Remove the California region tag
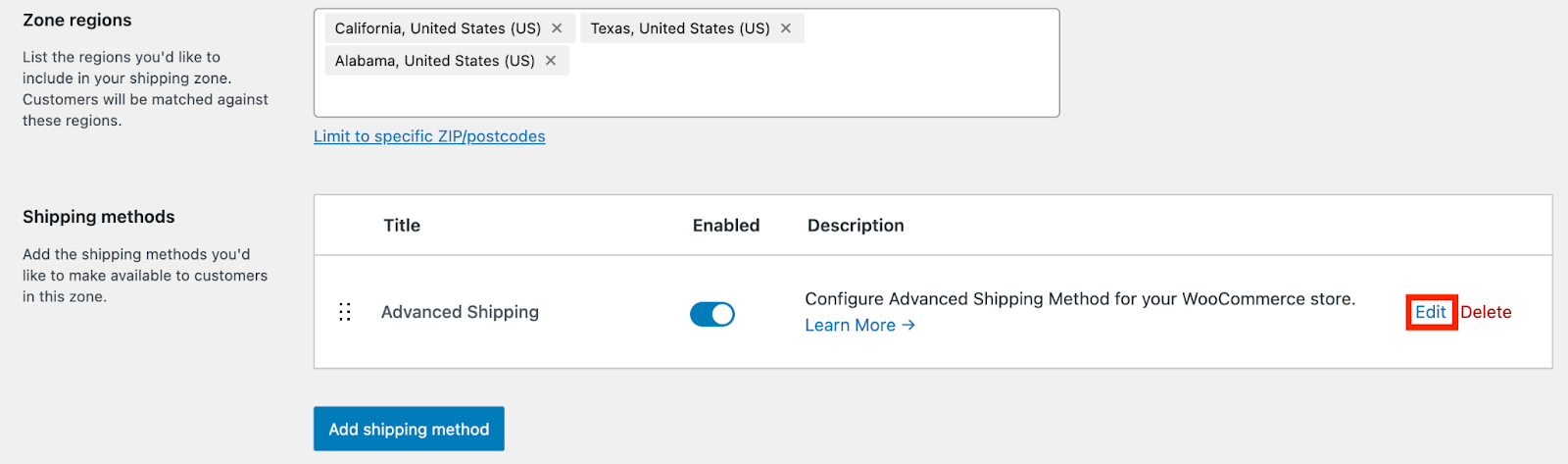The width and height of the screenshot is (1568, 464). tap(557, 28)
